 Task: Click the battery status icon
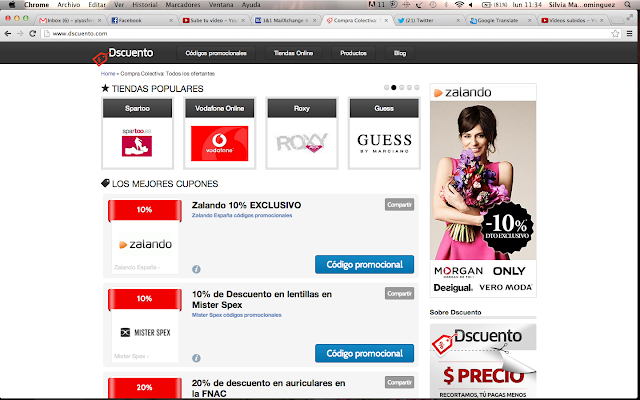486,5
